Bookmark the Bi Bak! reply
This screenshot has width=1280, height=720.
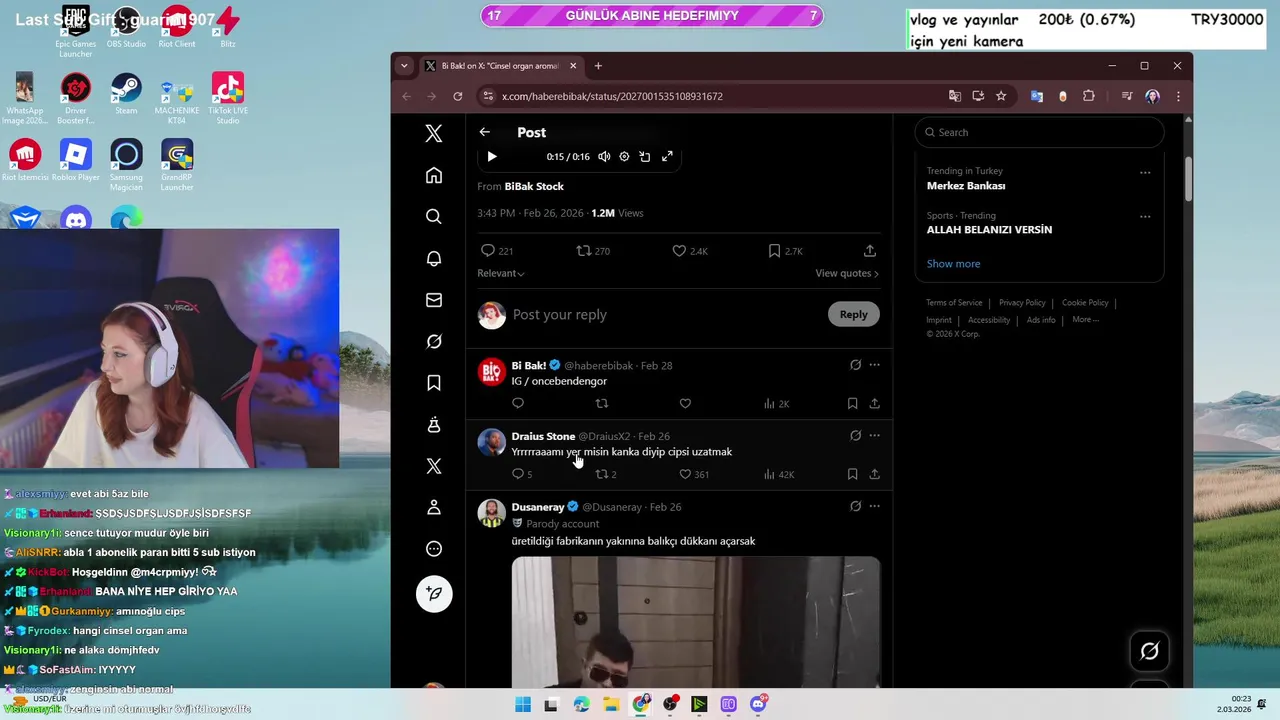click(x=852, y=403)
